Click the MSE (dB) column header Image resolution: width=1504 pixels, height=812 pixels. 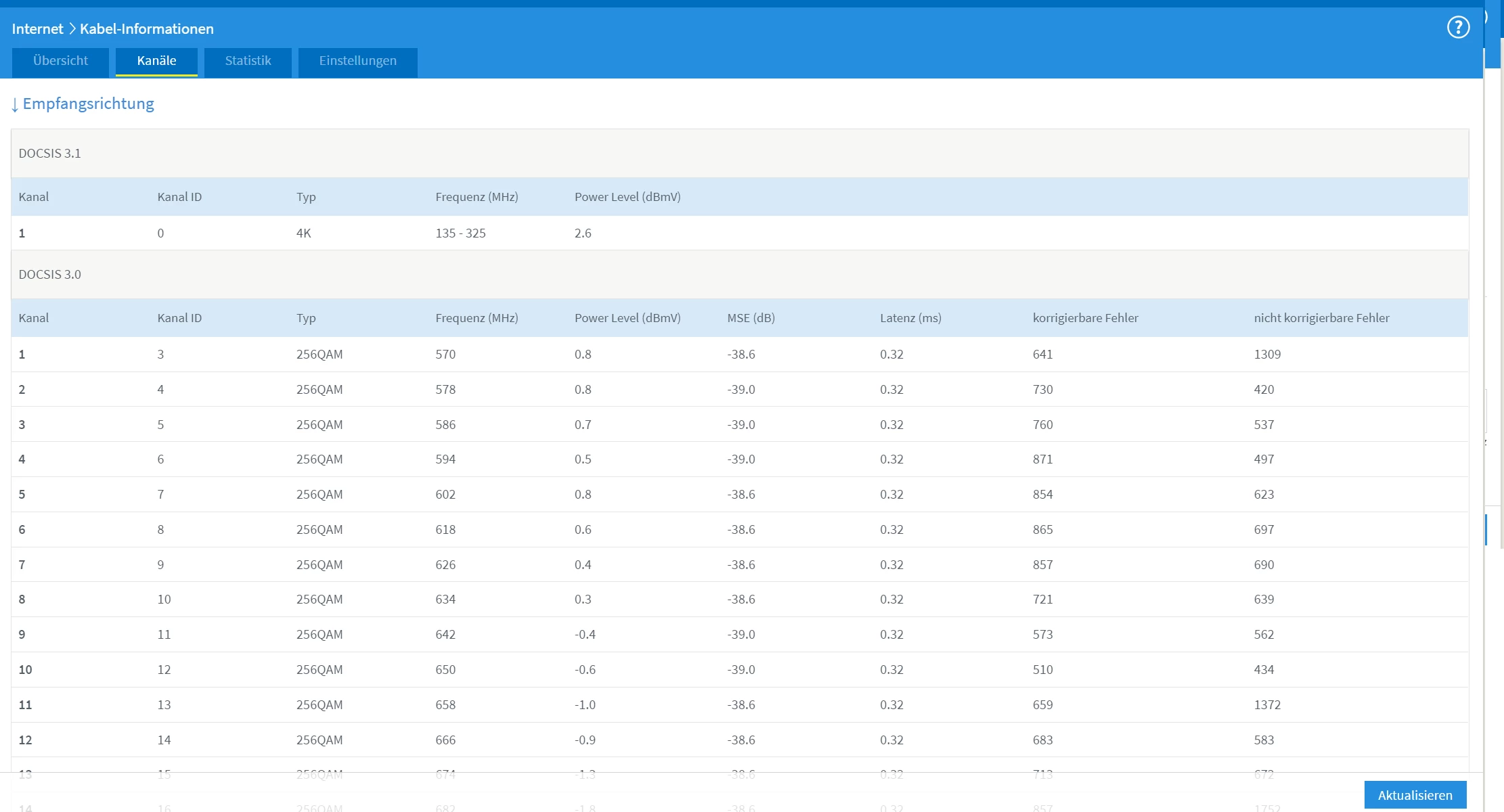[751, 318]
